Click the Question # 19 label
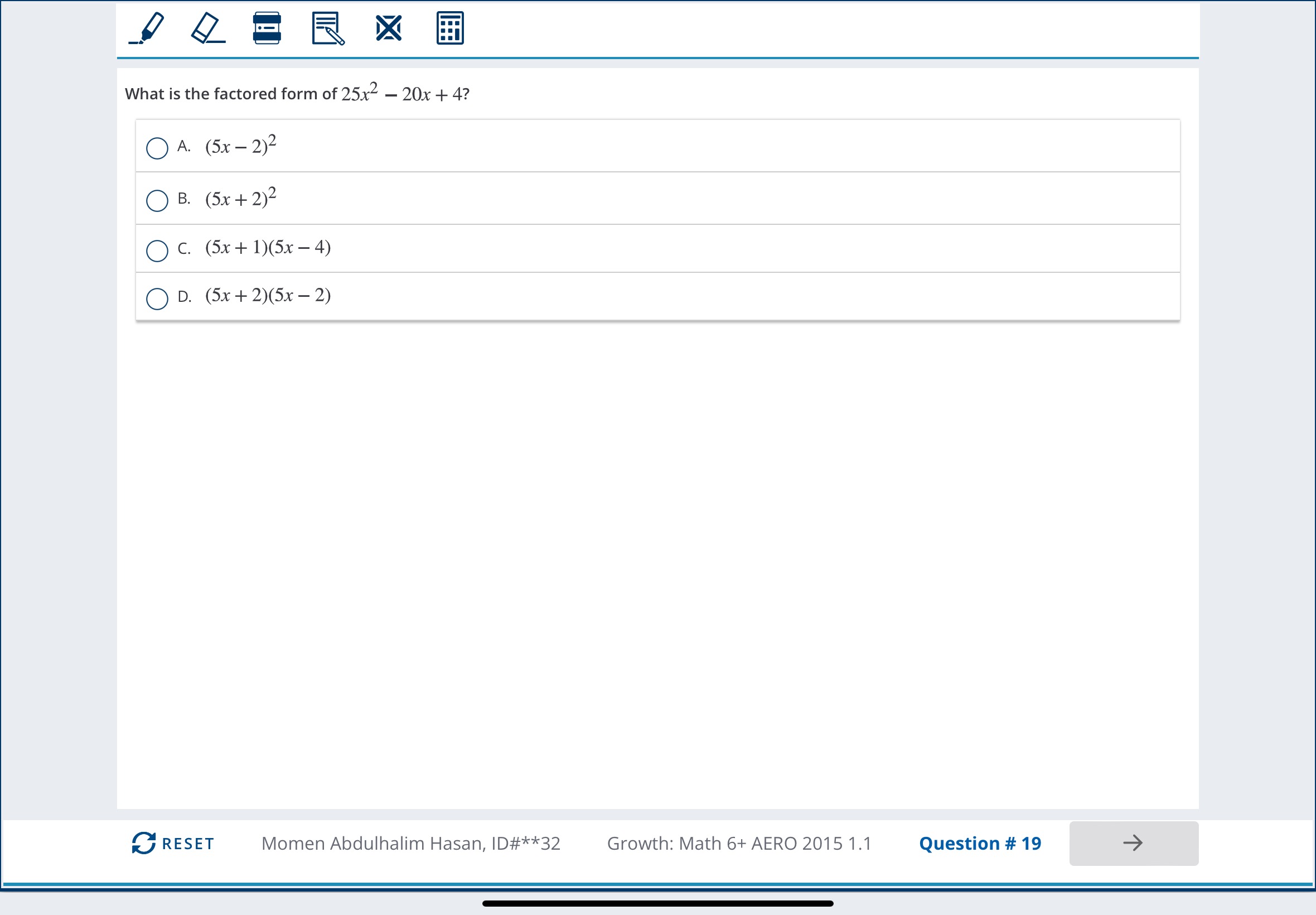 click(980, 844)
